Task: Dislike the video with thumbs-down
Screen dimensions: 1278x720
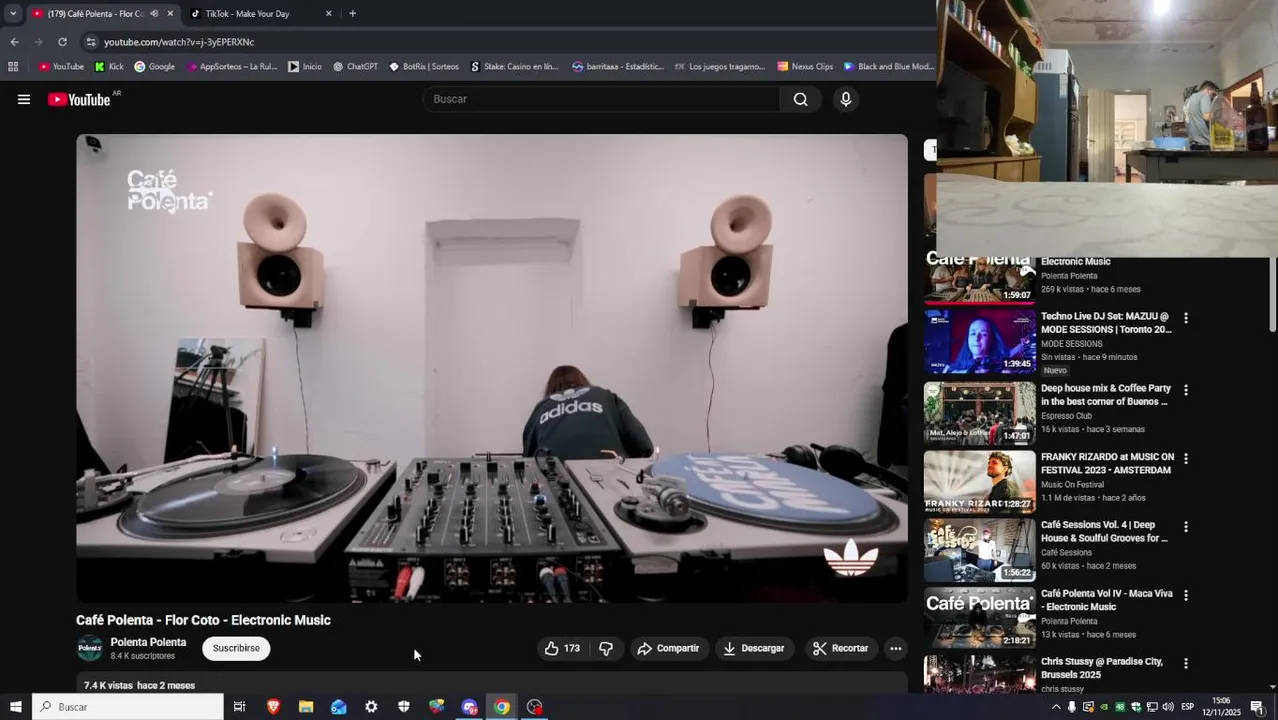Action: 606,648
